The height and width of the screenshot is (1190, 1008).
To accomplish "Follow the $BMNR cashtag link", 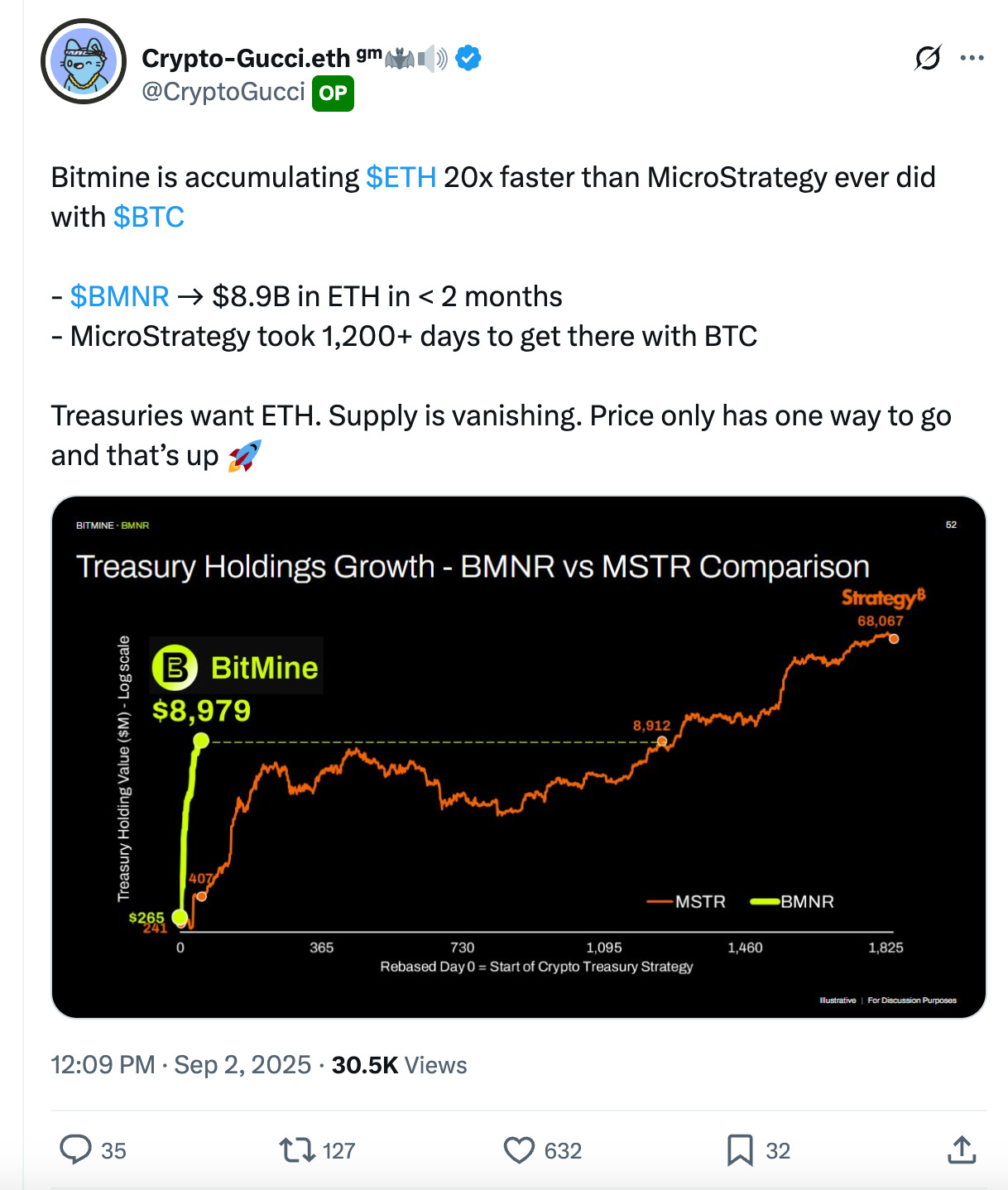I will (119, 296).
